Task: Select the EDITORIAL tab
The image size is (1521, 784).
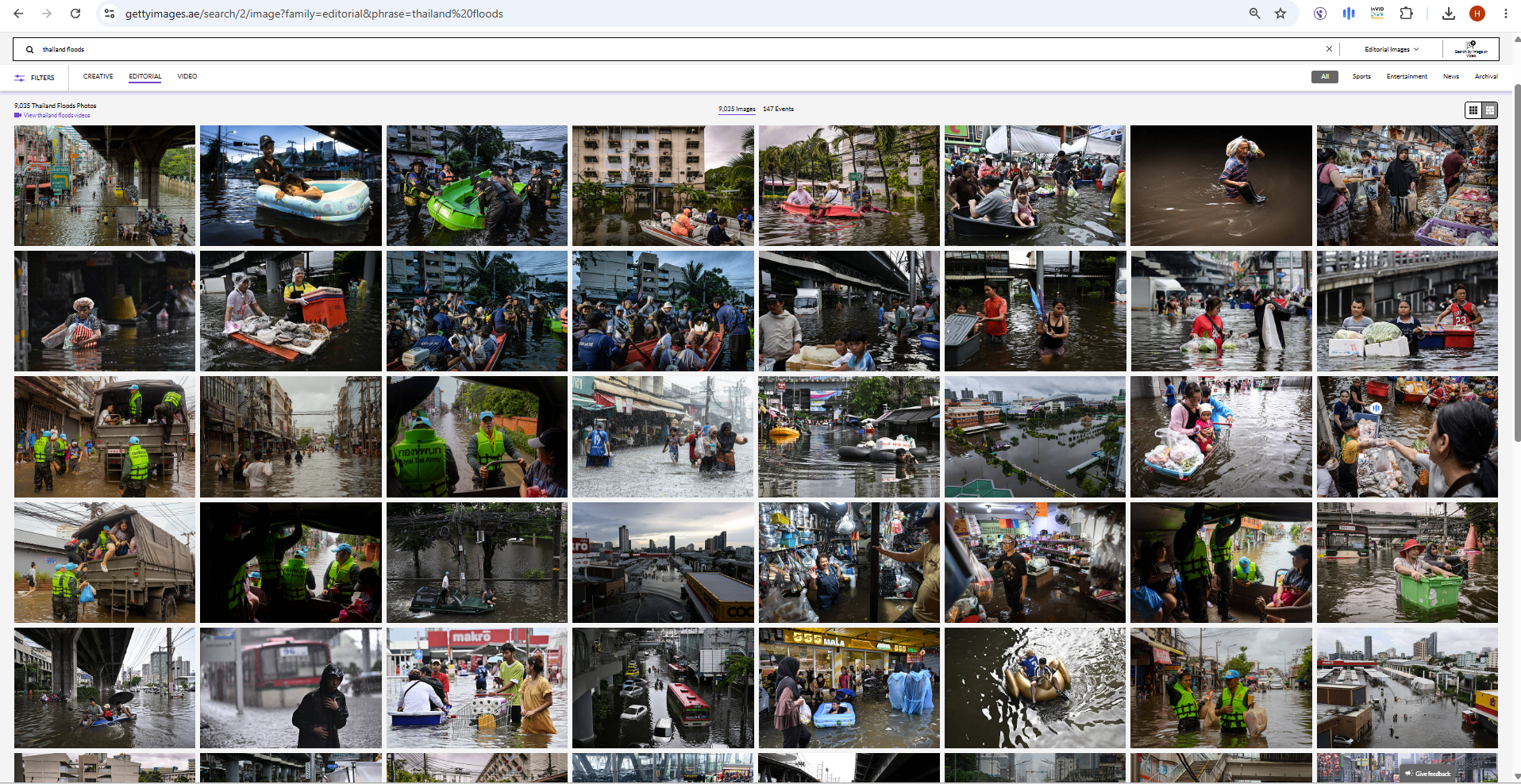Action: 145,76
